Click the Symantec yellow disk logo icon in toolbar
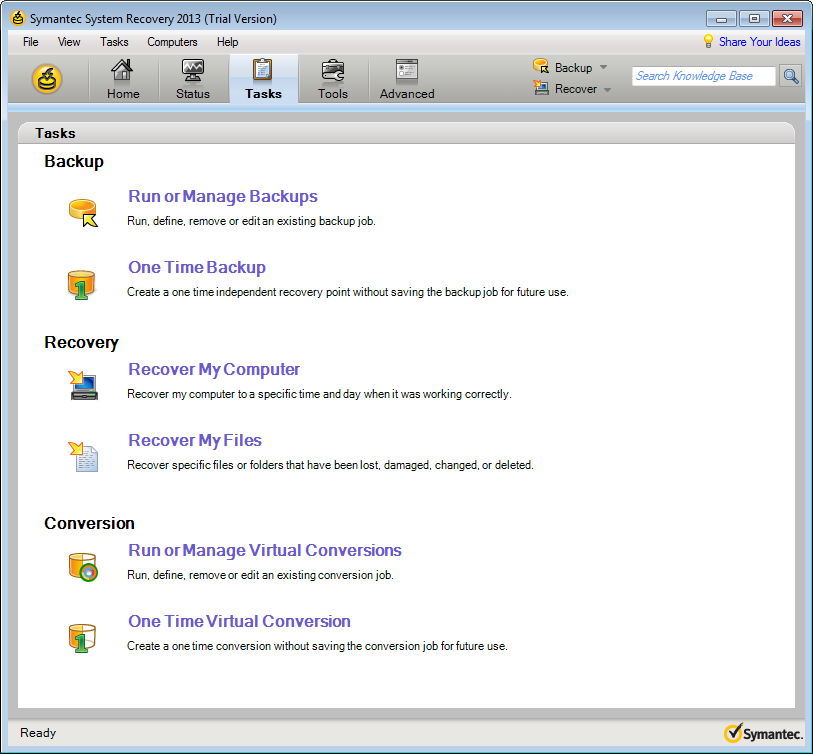This screenshot has height=754, width=813. point(47,79)
